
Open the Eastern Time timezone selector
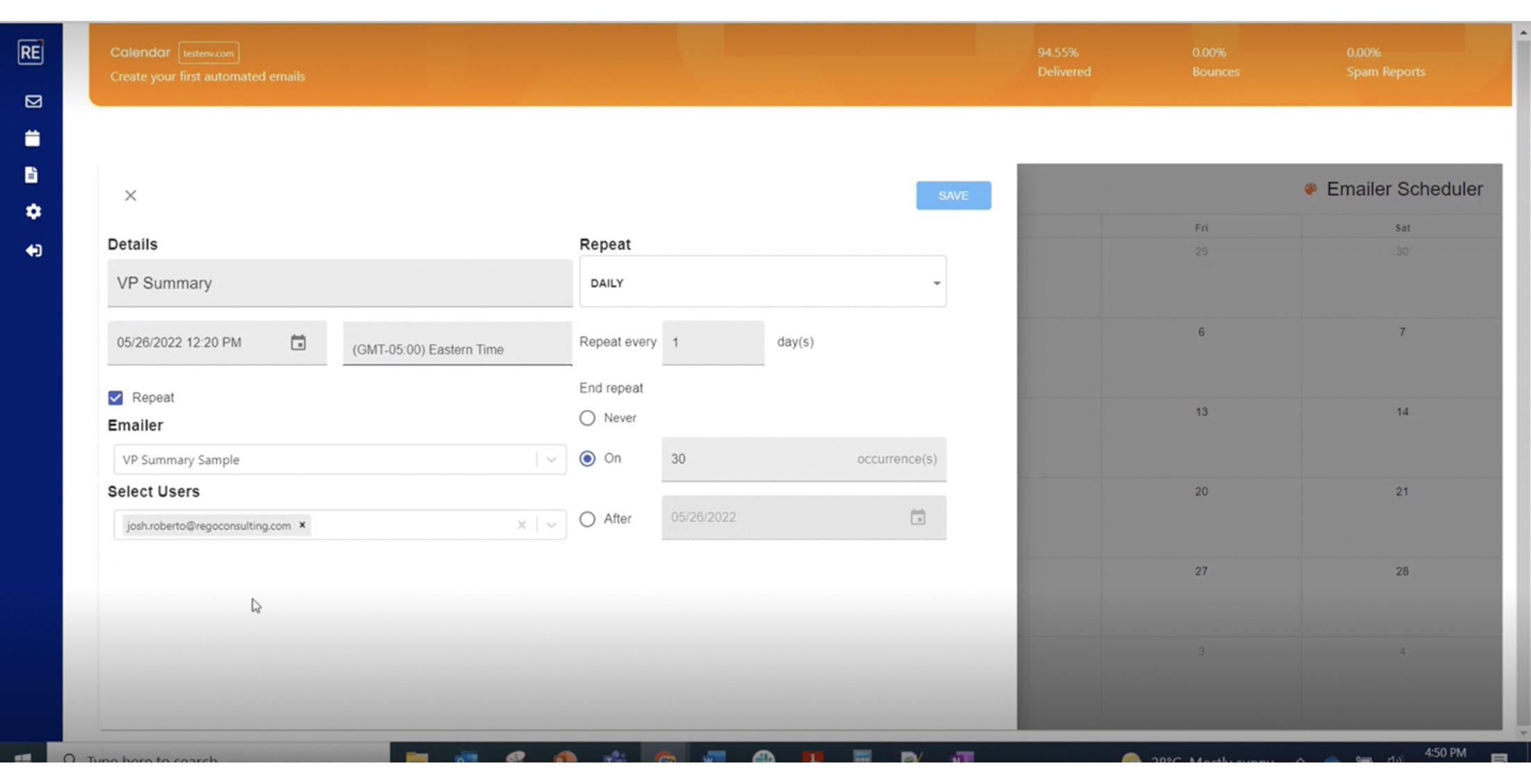click(457, 344)
